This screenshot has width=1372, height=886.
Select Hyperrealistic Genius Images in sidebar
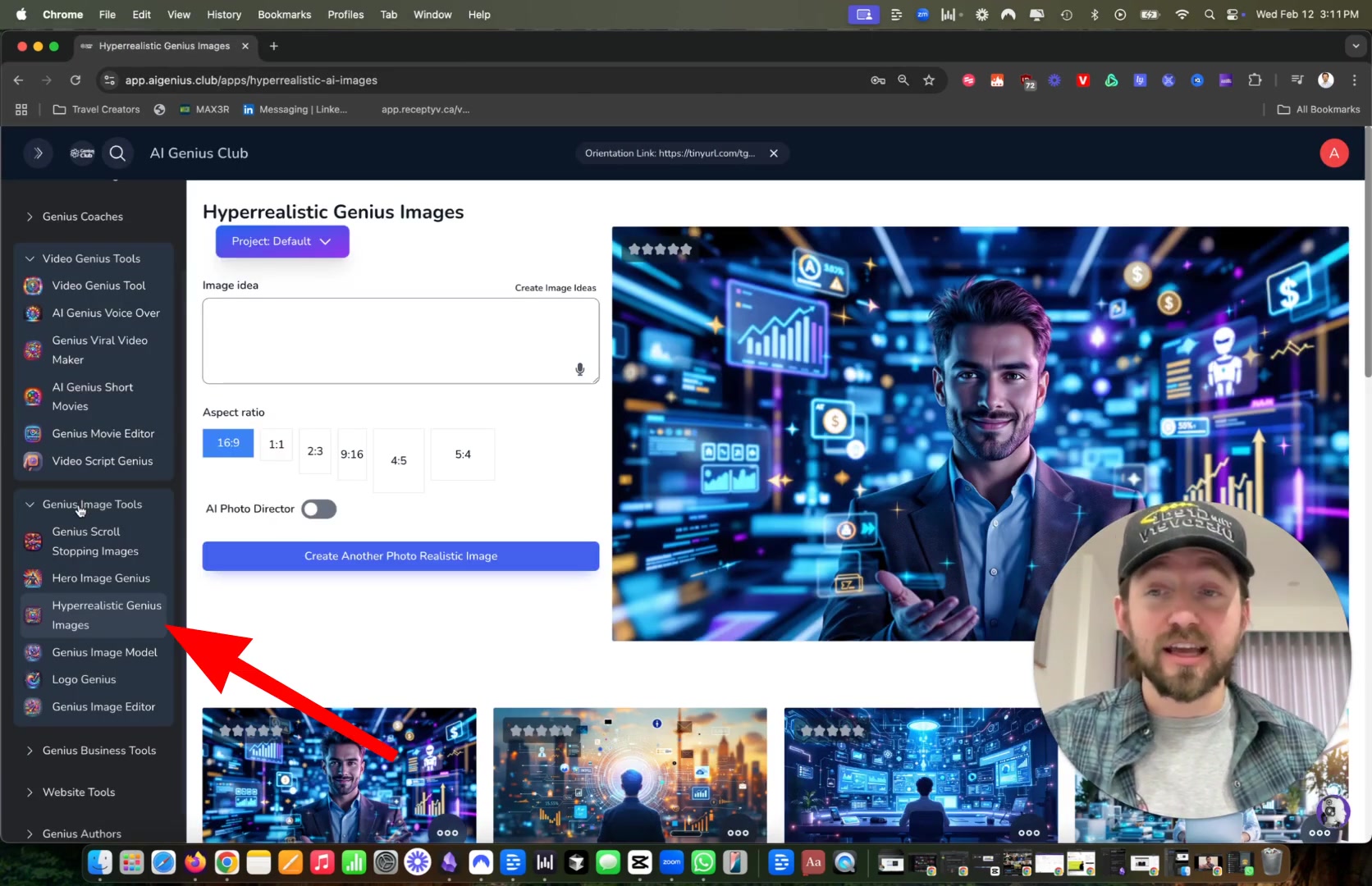coord(94,615)
